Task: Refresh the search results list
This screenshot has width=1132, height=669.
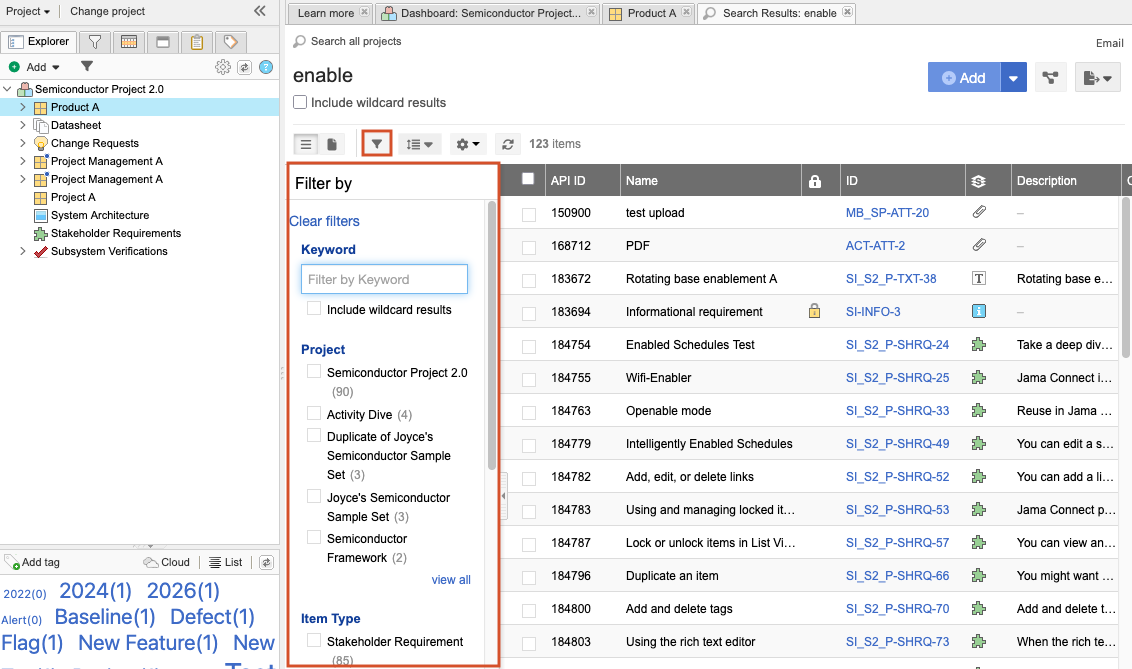Action: point(508,144)
